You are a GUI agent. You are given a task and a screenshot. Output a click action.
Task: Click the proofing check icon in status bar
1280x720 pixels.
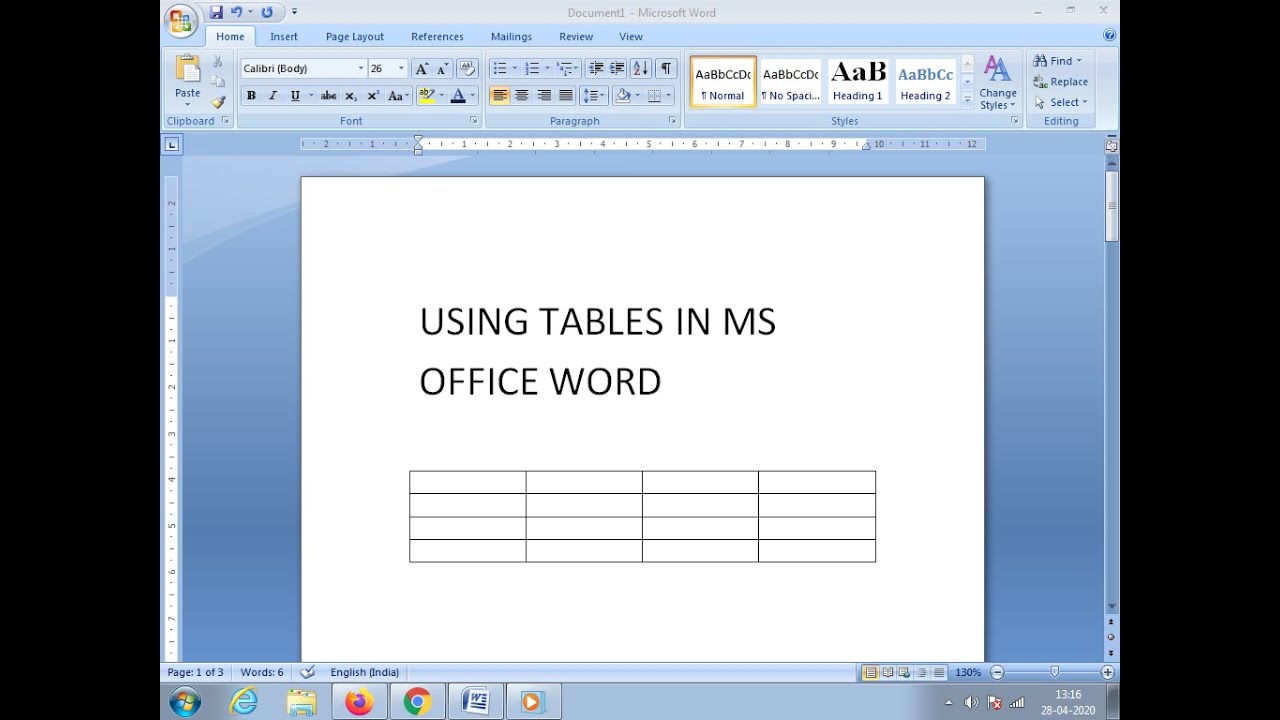308,672
